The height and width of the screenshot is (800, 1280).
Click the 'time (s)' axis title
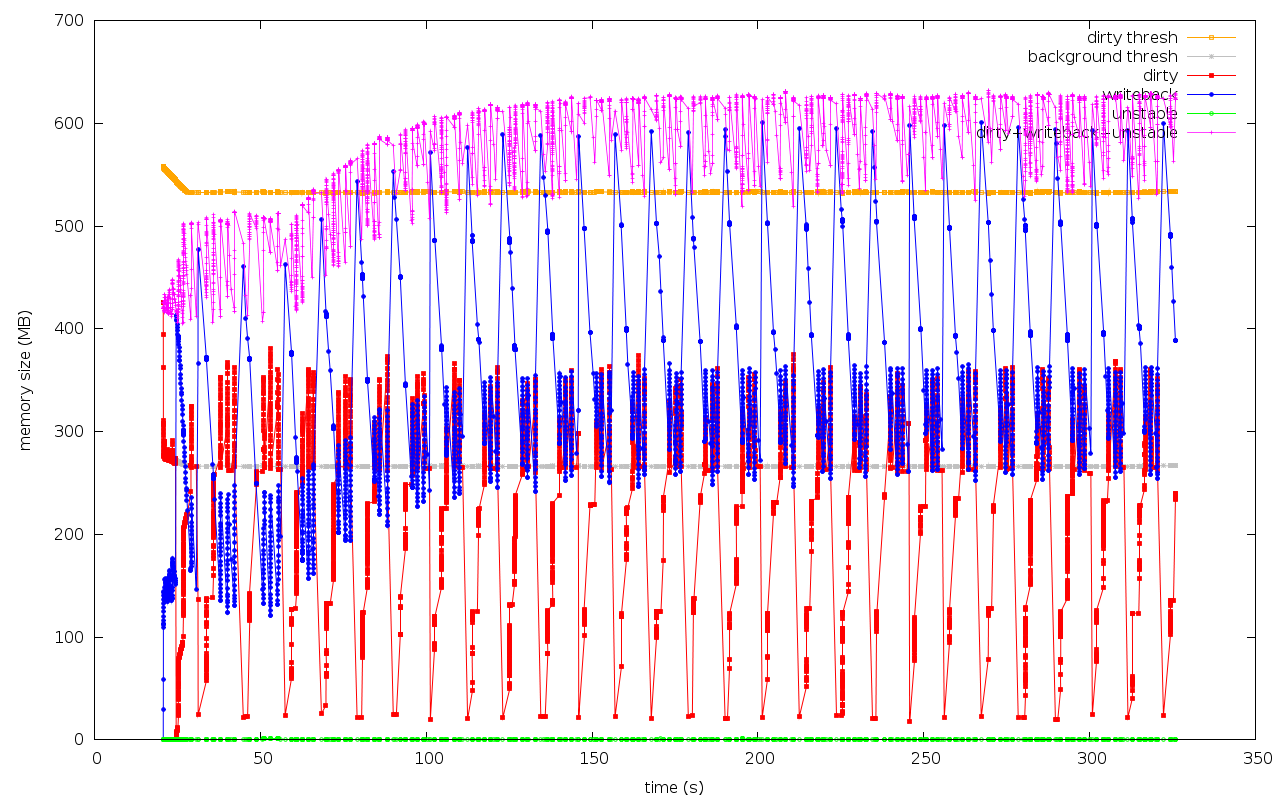[x=674, y=787]
